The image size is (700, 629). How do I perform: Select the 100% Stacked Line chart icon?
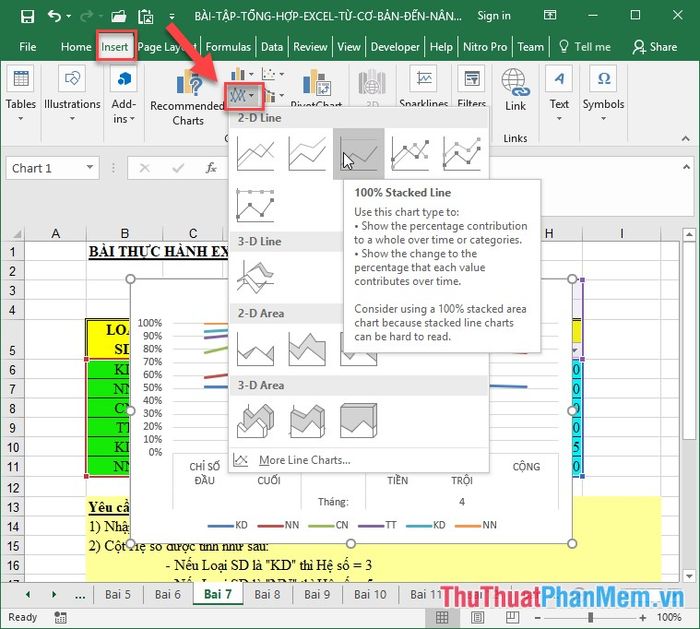pyautogui.click(x=358, y=154)
